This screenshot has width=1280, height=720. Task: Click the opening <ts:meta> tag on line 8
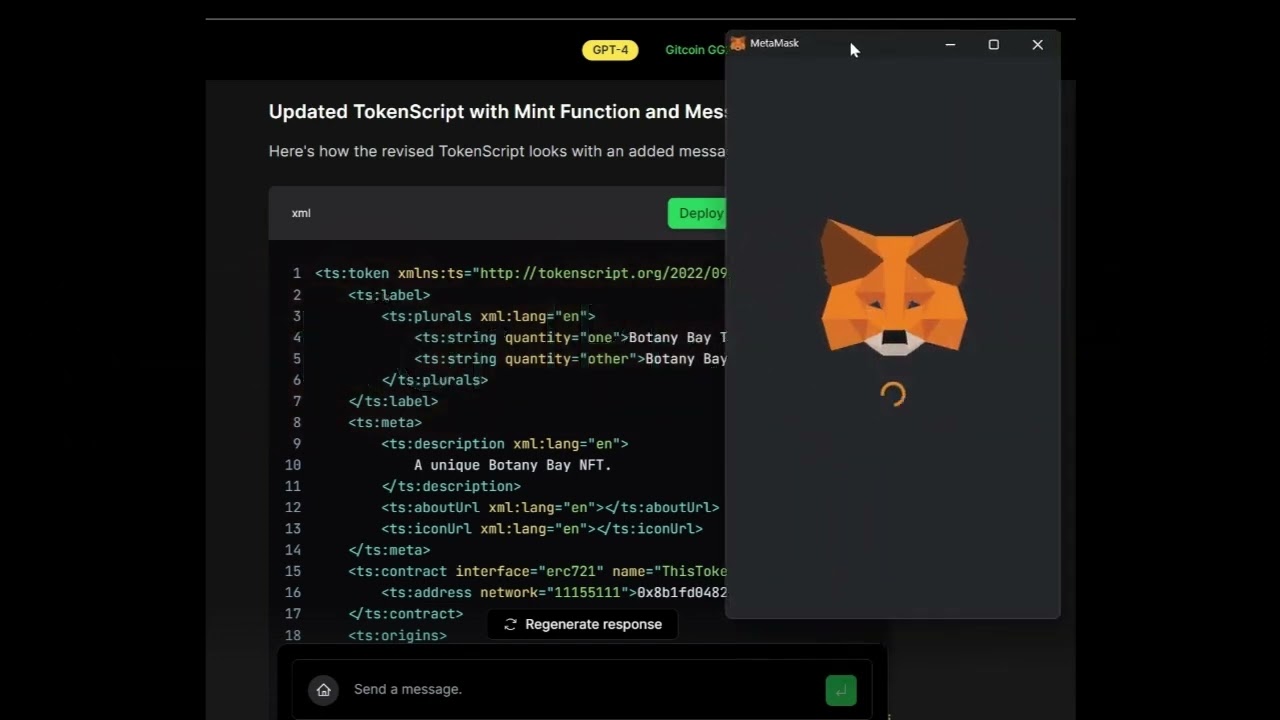point(385,423)
